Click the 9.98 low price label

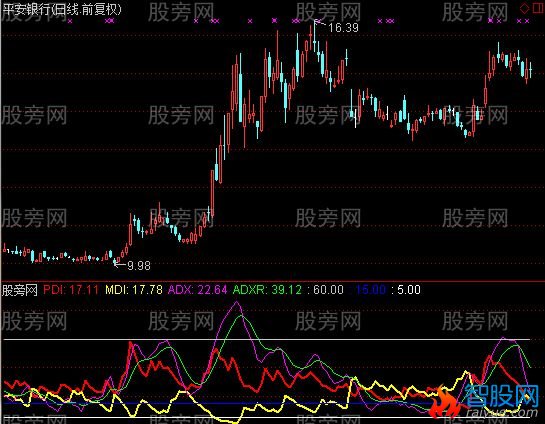point(139,266)
